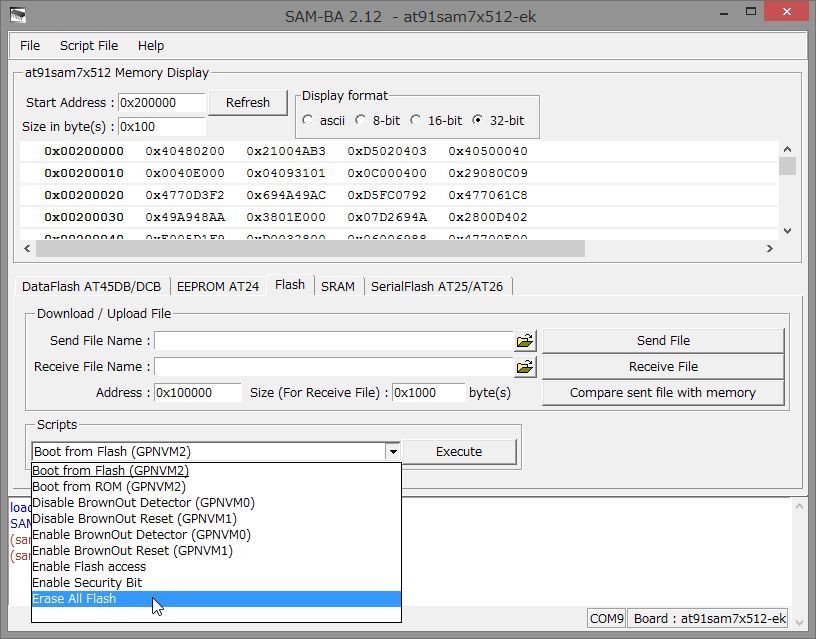Image resolution: width=816 pixels, height=639 pixels.
Task: Maximize the SAM-BA window
Action: pyautogui.click(x=750, y=12)
